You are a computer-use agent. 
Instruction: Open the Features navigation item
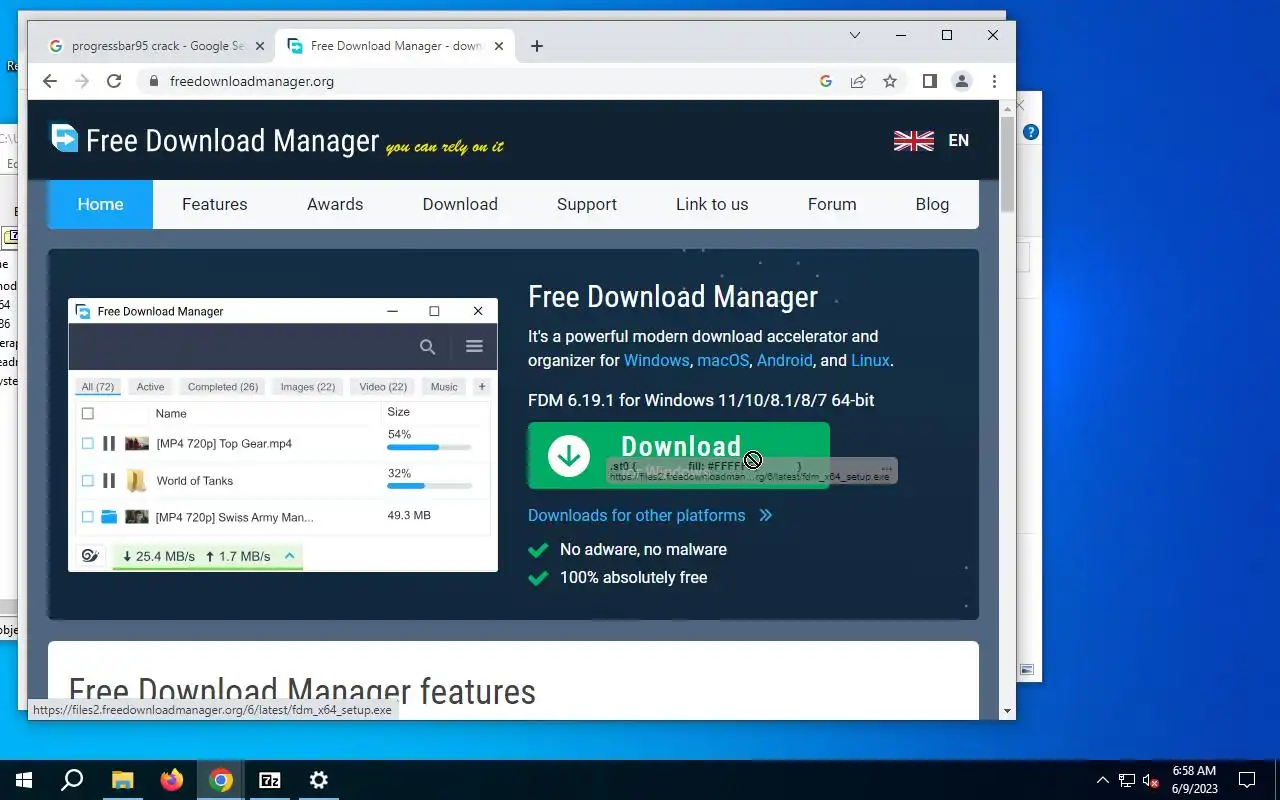pos(214,204)
